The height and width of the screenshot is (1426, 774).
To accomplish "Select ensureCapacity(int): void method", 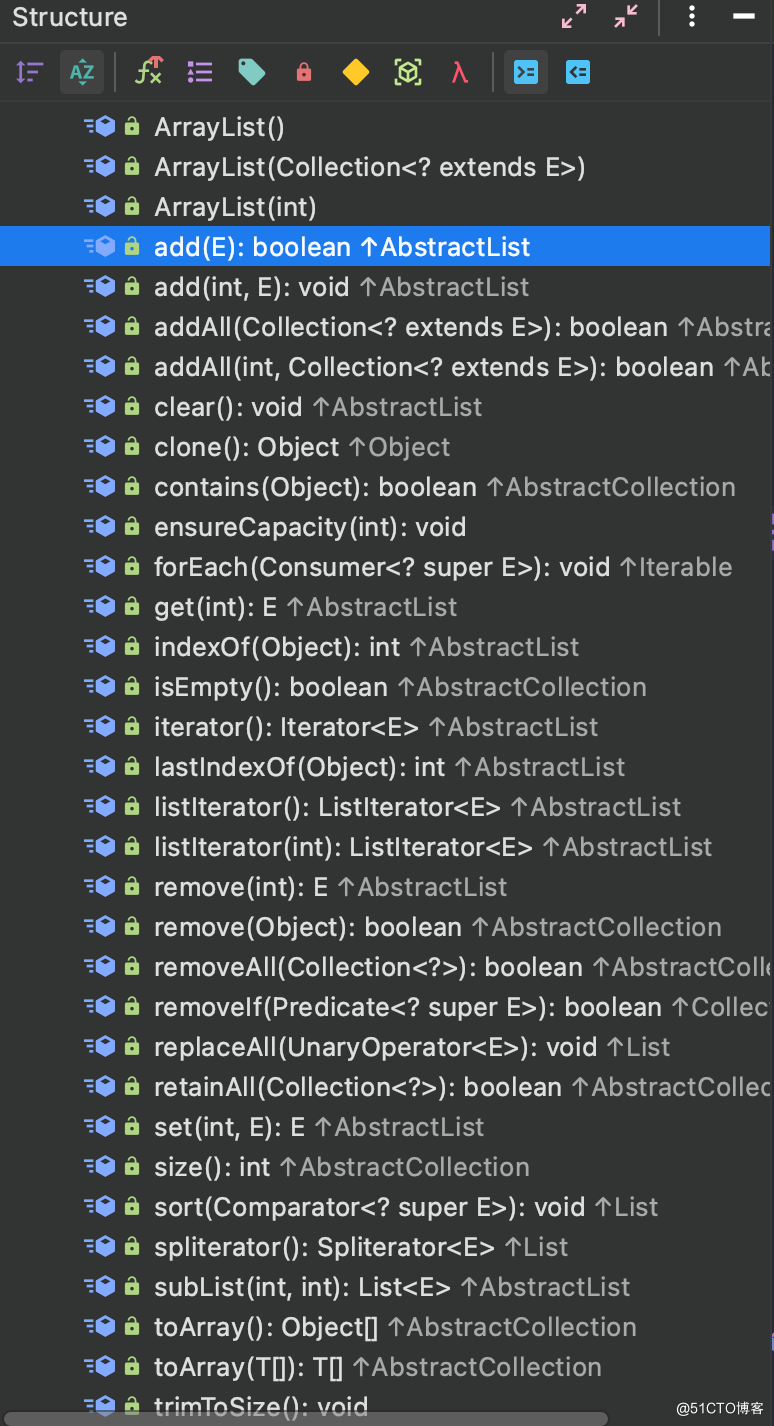I will click(x=310, y=527).
